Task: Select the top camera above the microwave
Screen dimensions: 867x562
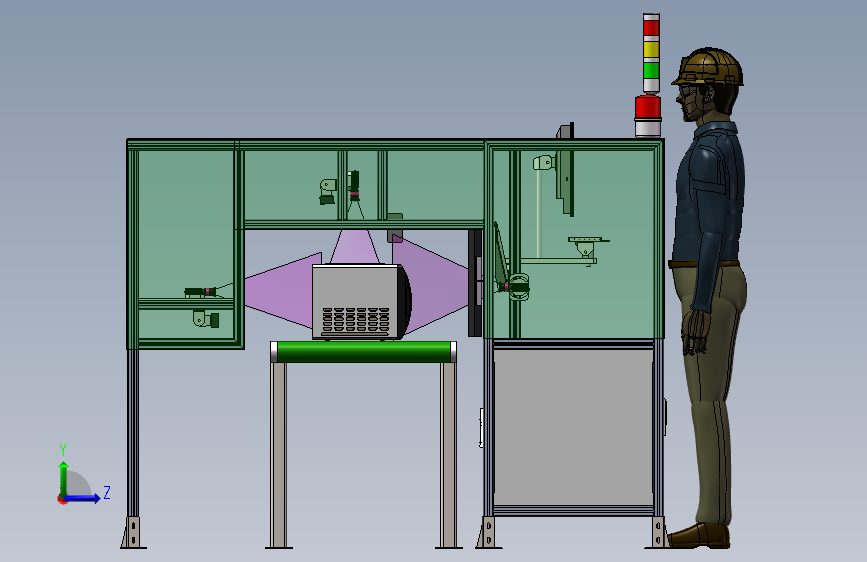Action: 354,185
